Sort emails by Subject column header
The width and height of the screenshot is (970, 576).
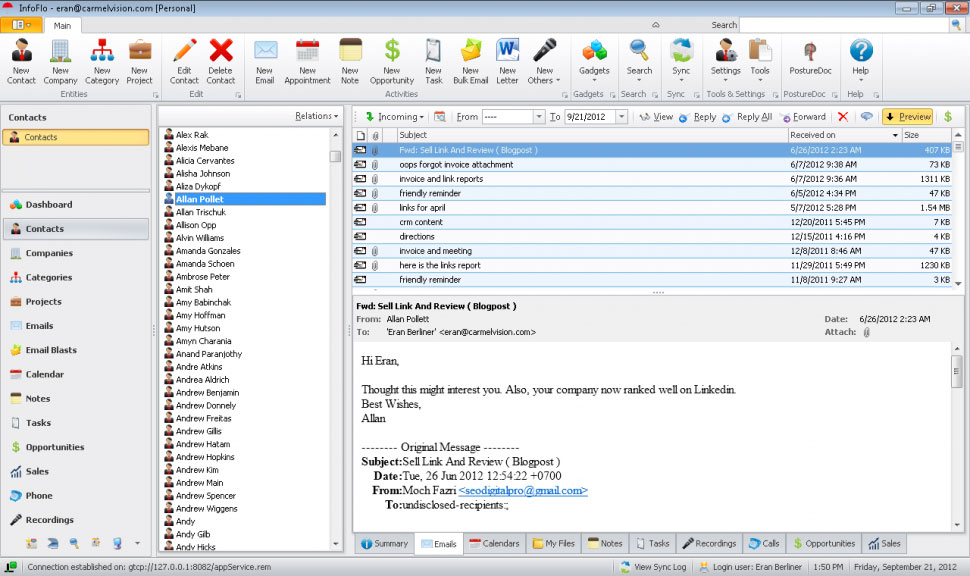(592, 135)
